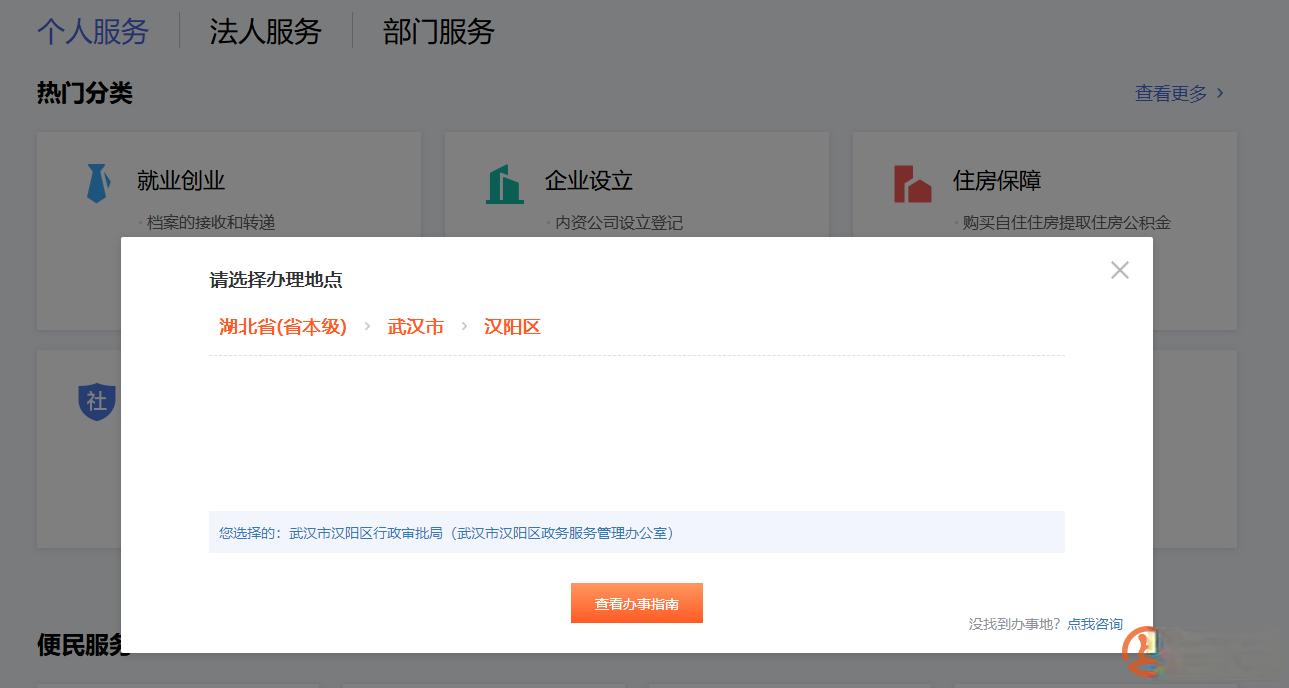The image size is (1289, 688).
Task: Close the location selection dialog
Action: (x=1119, y=270)
